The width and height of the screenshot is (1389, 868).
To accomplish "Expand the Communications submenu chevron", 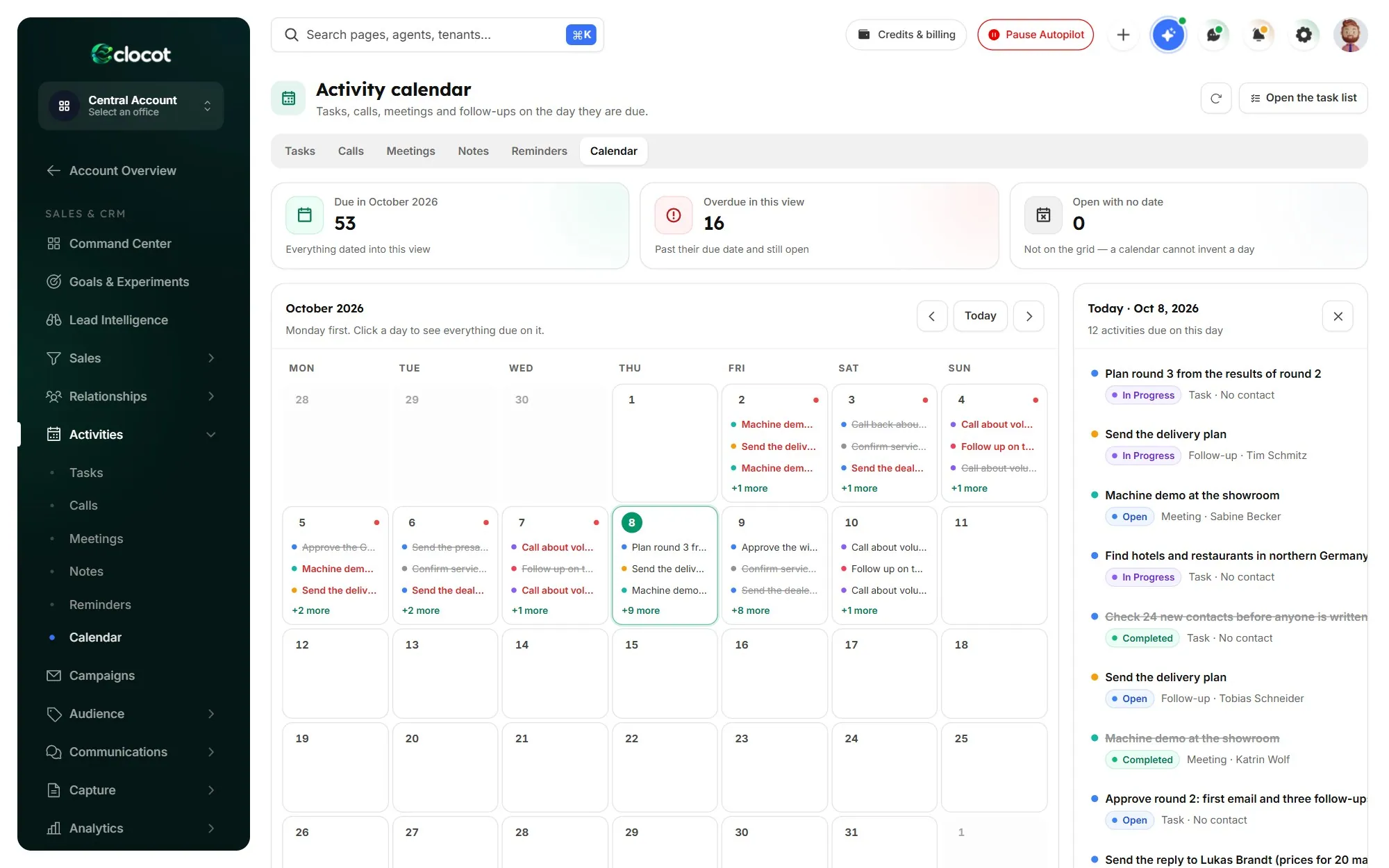I will pos(211,752).
